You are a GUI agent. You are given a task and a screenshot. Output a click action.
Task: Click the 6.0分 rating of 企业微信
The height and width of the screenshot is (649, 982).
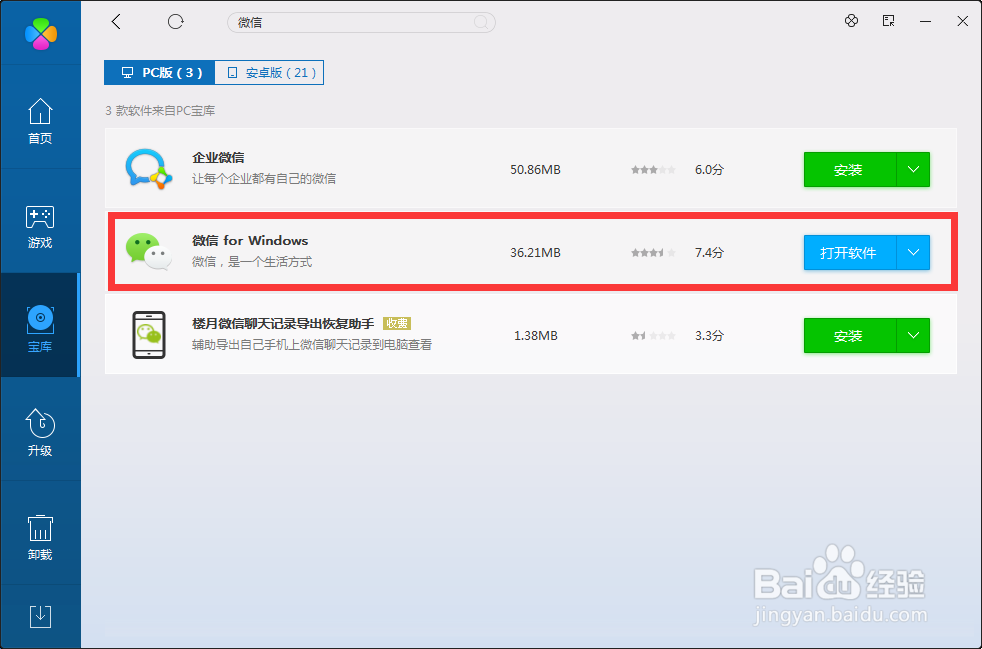pyautogui.click(x=709, y=170)
